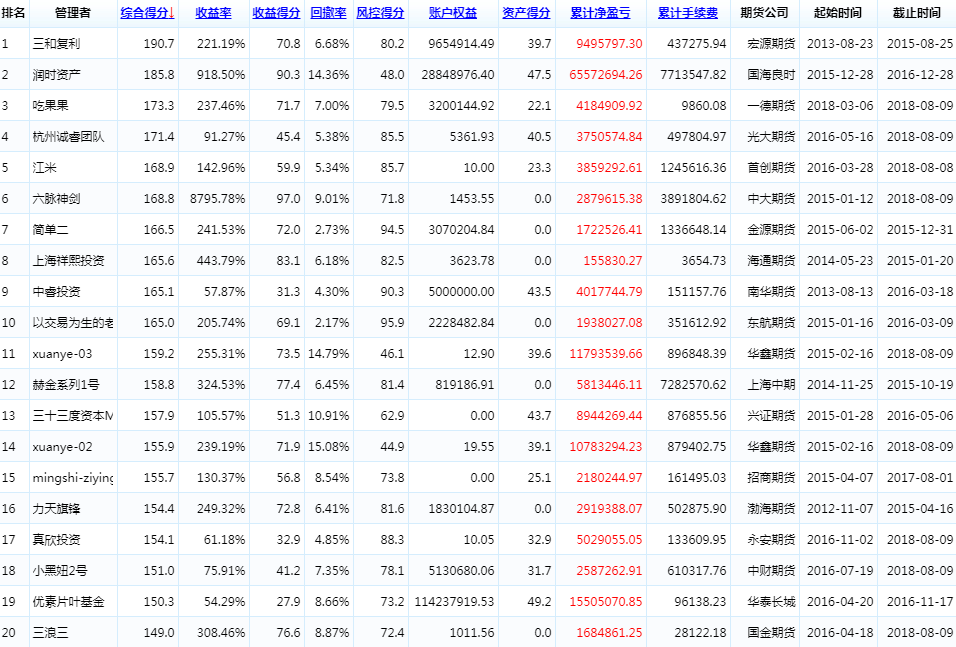Click the 起始时间 column header

[x=838, y=13]
